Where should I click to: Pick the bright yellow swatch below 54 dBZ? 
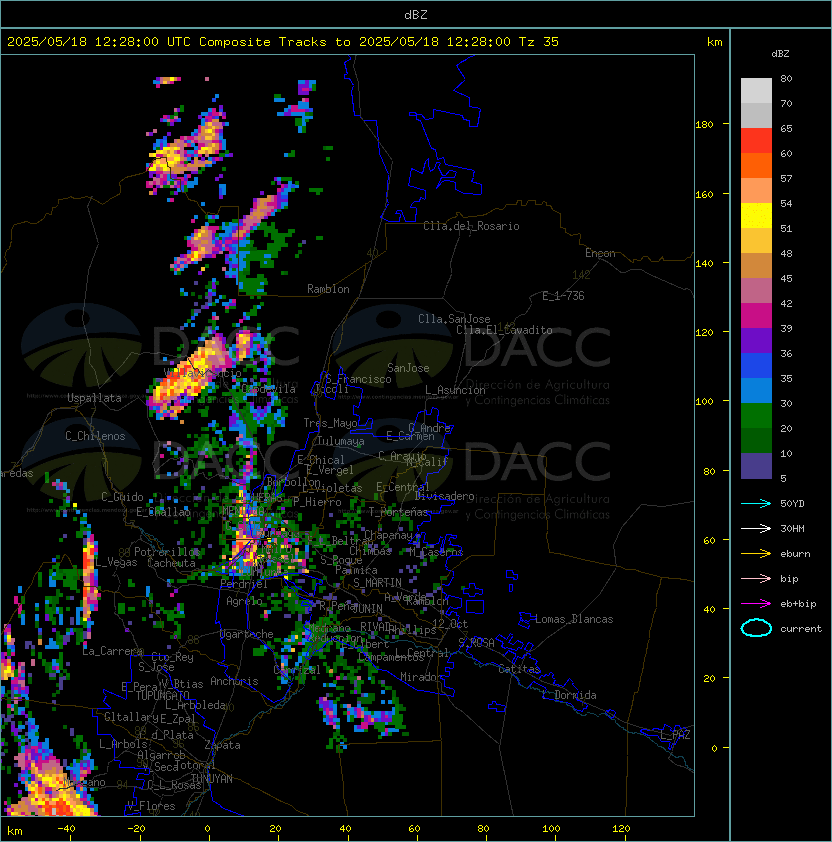756,216
